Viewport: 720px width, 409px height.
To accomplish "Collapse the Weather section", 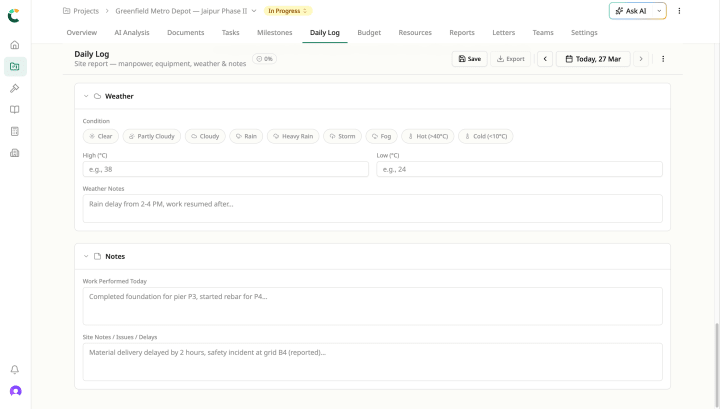I will point(86,96).
